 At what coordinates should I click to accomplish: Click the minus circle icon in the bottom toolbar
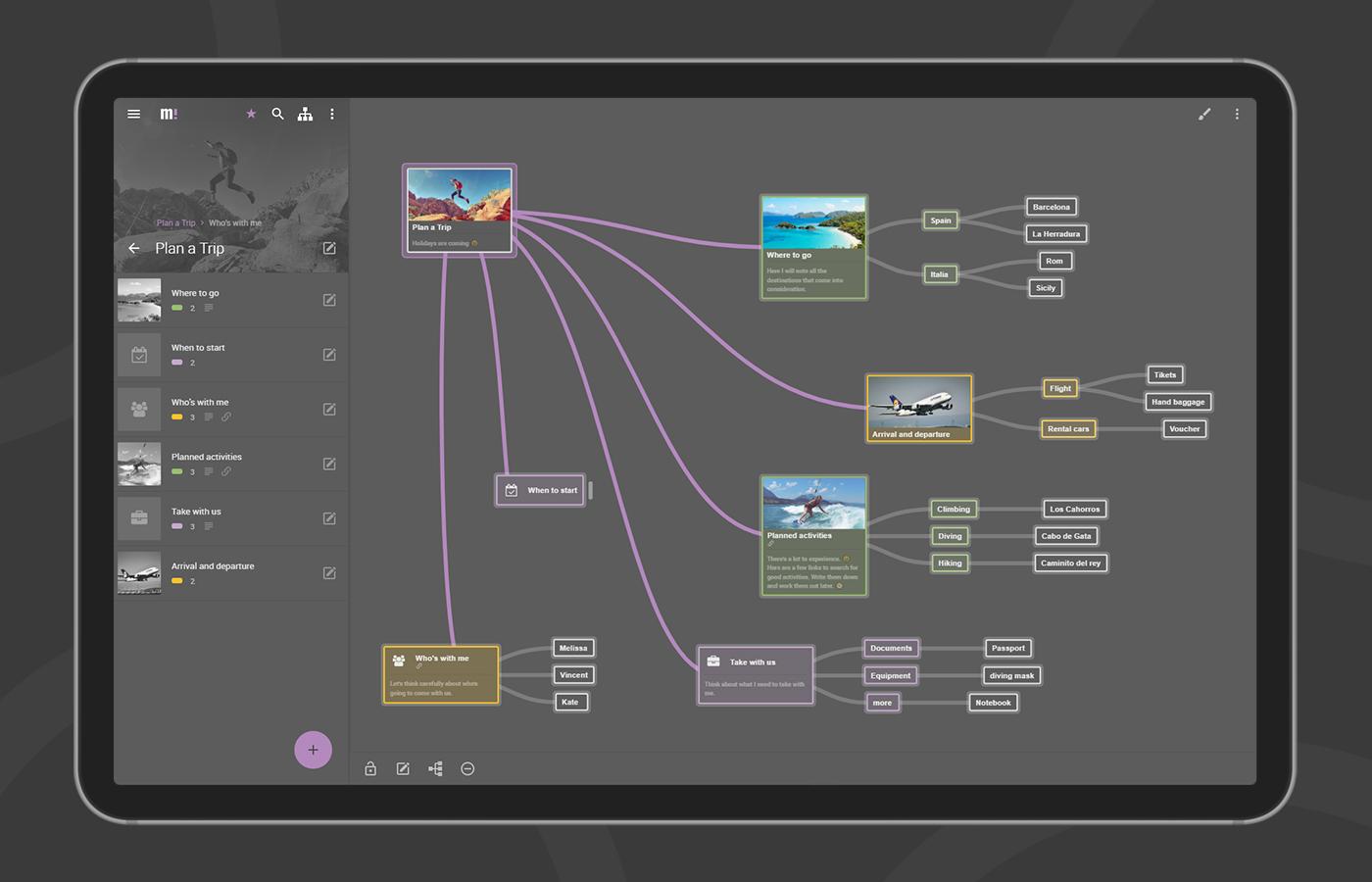pyautogui.click(x=467, y=768)
